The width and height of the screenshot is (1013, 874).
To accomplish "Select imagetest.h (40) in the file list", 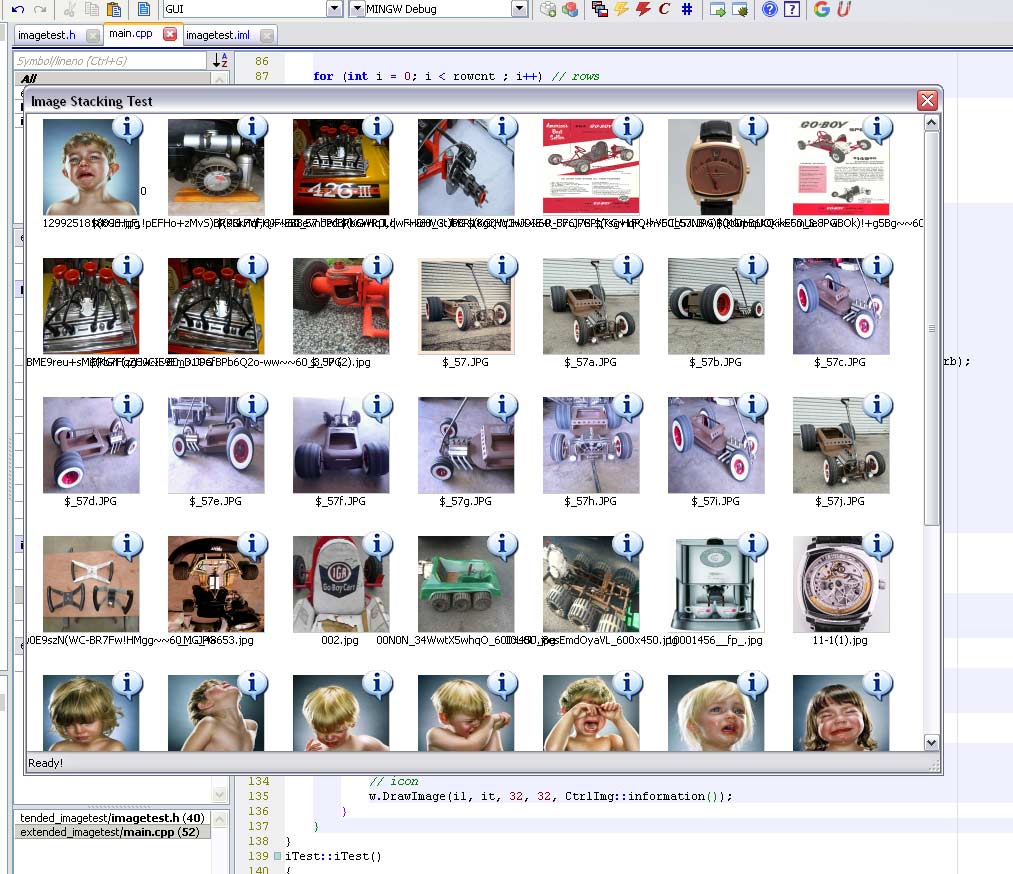I will pos(112,818).
